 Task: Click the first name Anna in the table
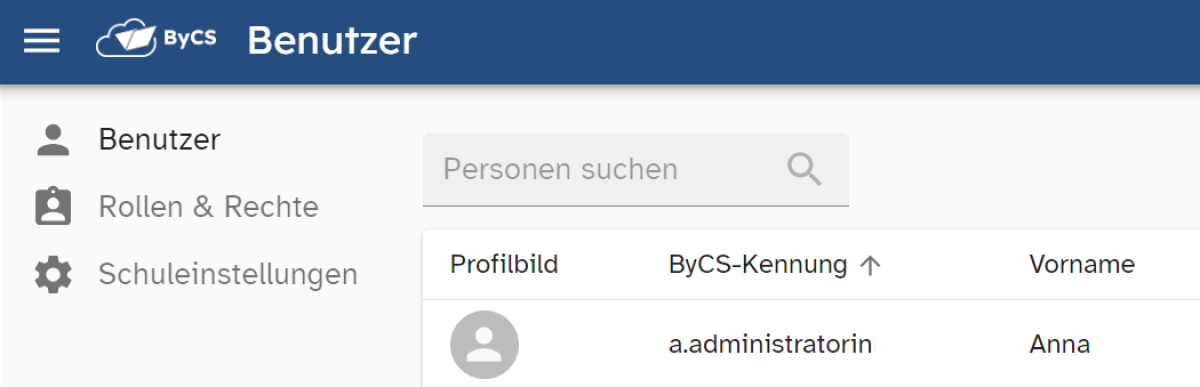[x=1059, y=345]
